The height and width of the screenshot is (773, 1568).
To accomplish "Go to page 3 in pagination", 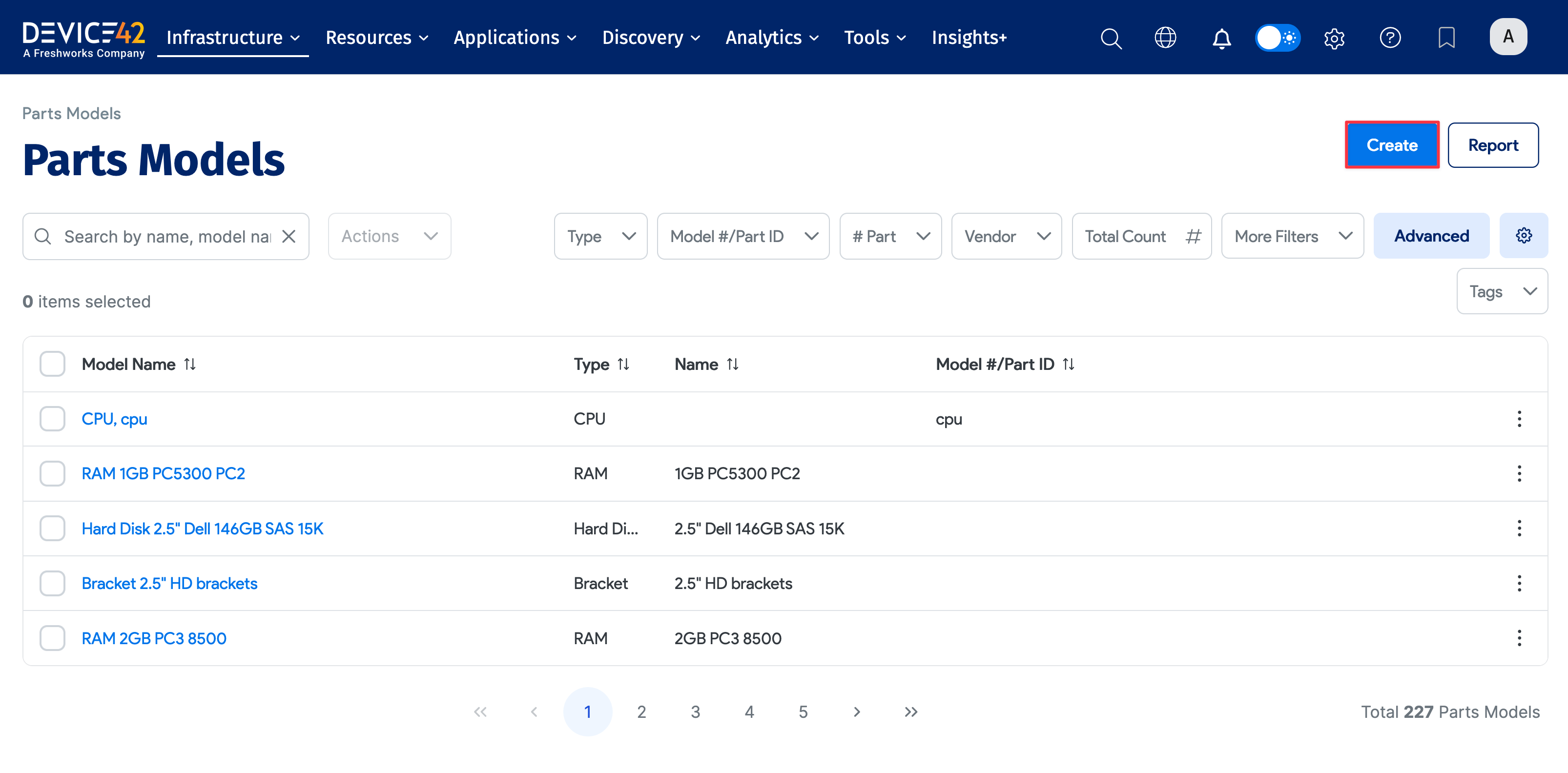I will point(695,712).
